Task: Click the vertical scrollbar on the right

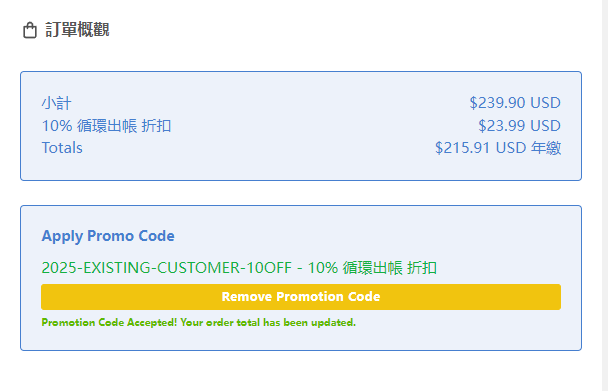Action: click(605, 196)
